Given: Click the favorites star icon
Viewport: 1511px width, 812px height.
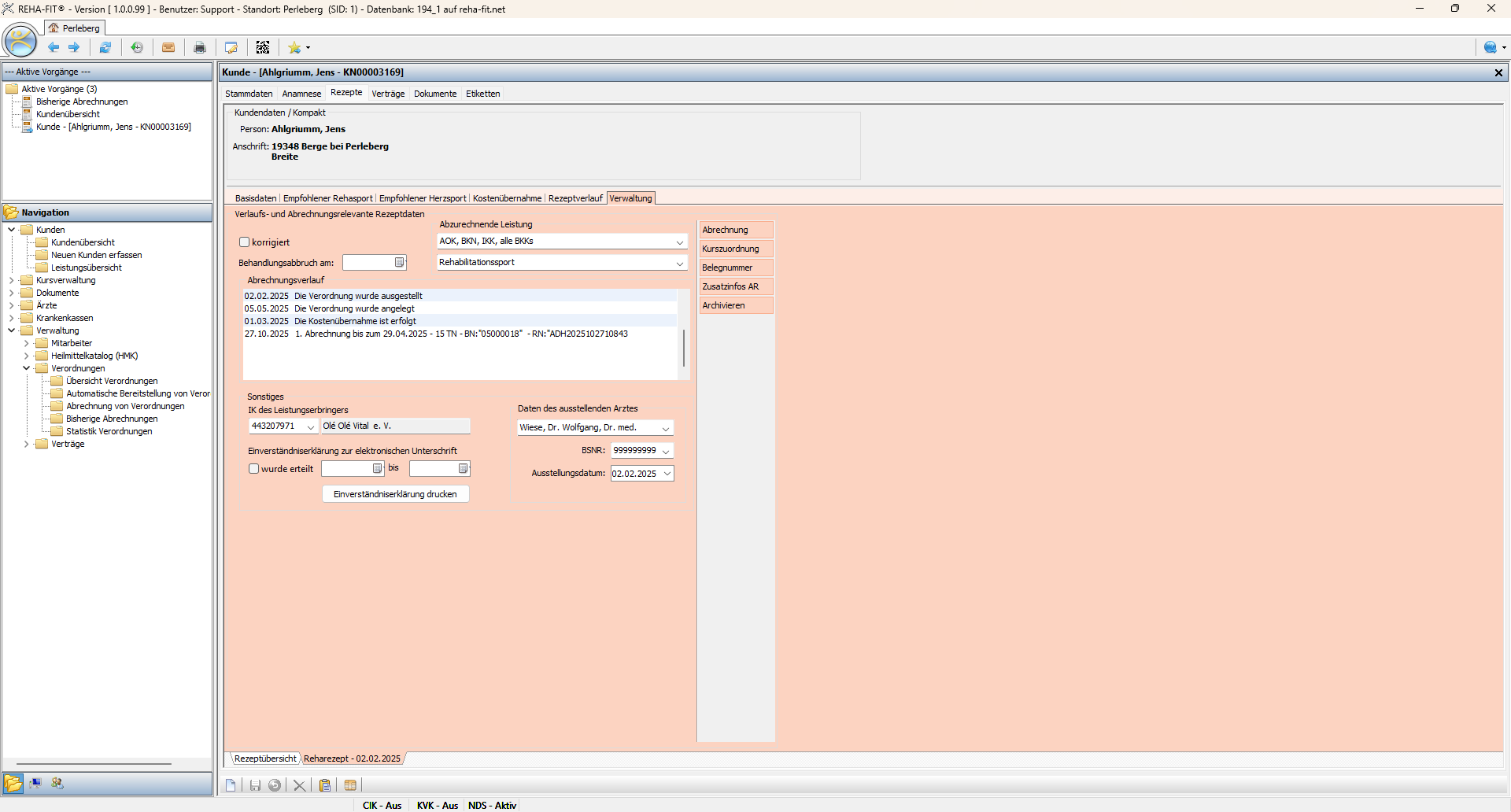Looking at the screenshot, I should pyautogui.click(x=294, y=47).
